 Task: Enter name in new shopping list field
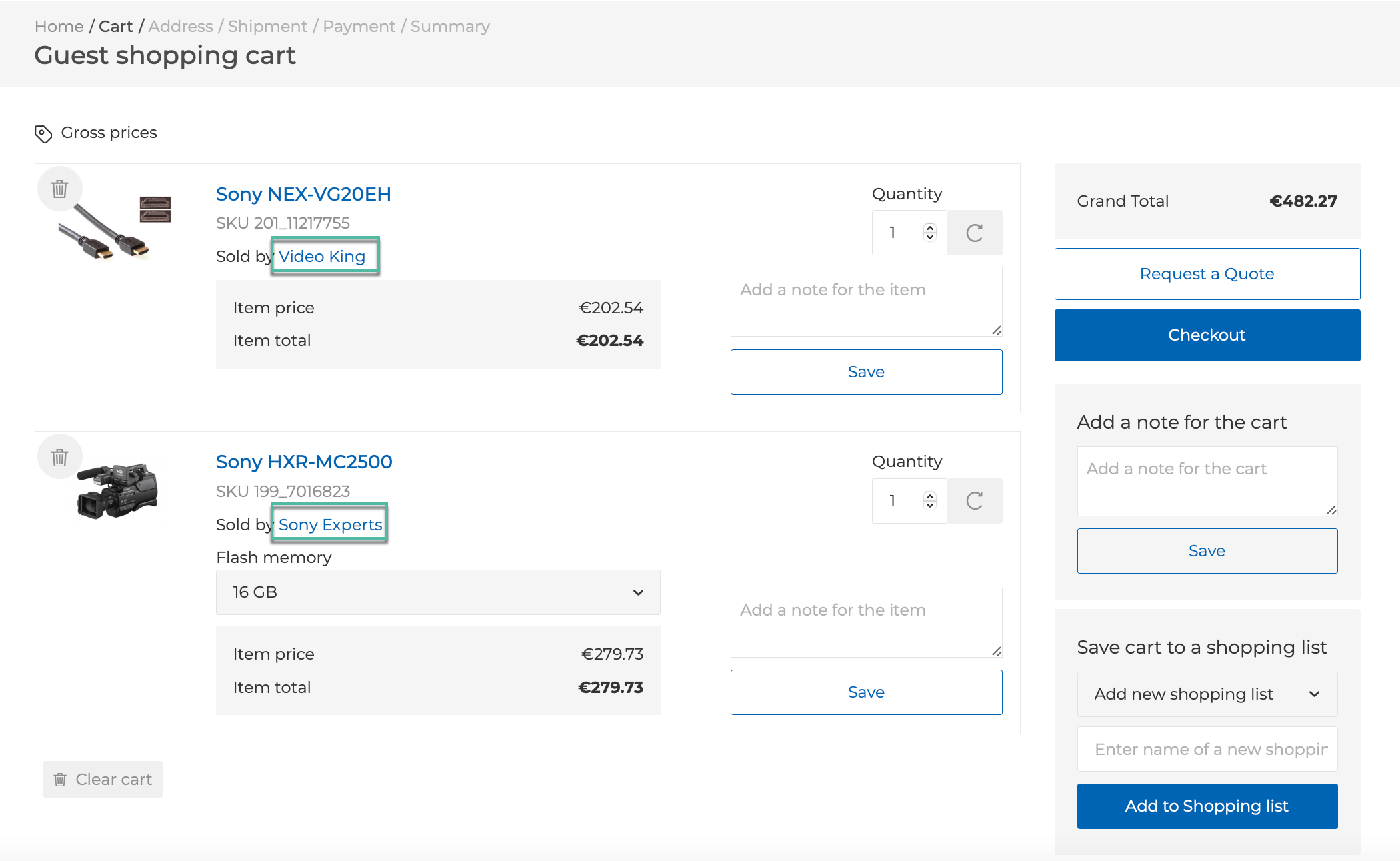[1207, 749]
